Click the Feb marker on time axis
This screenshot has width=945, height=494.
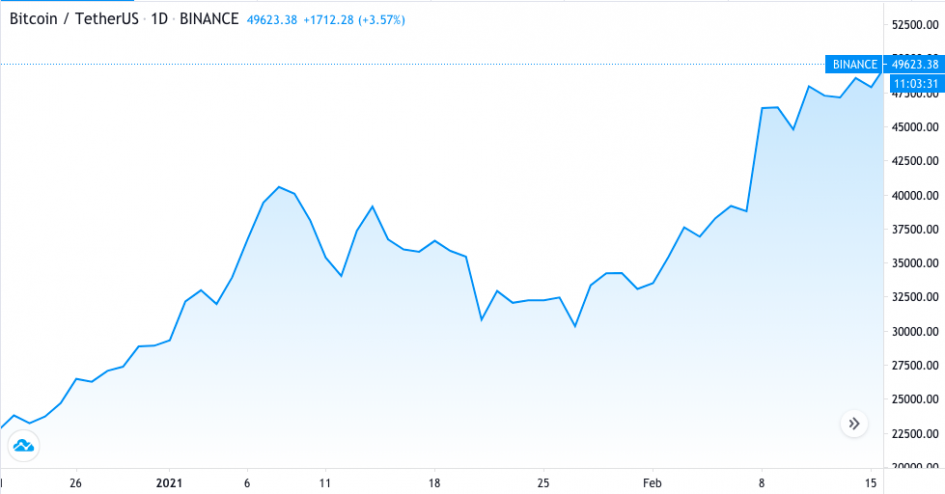click(652, 483)
